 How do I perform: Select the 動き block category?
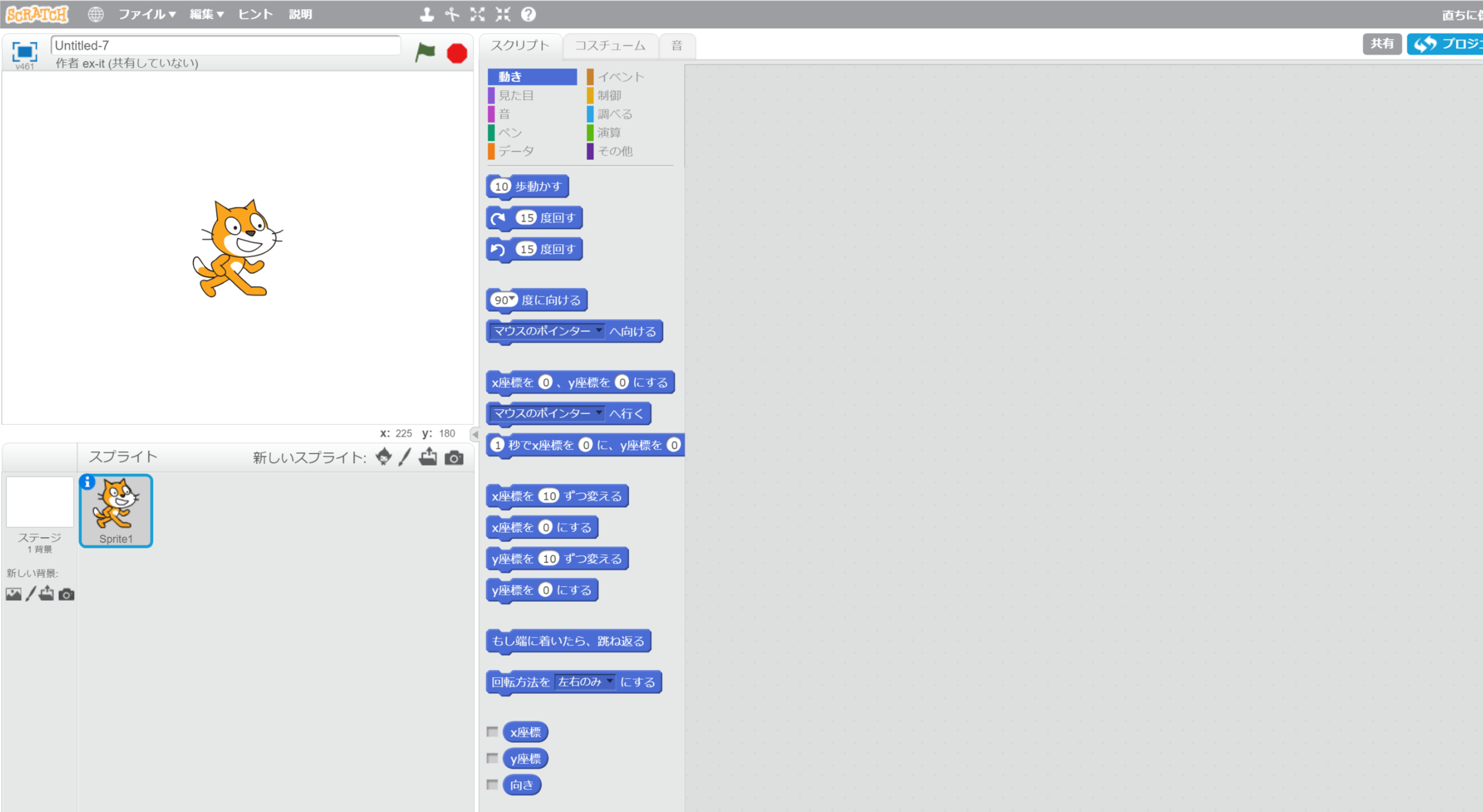532,77
